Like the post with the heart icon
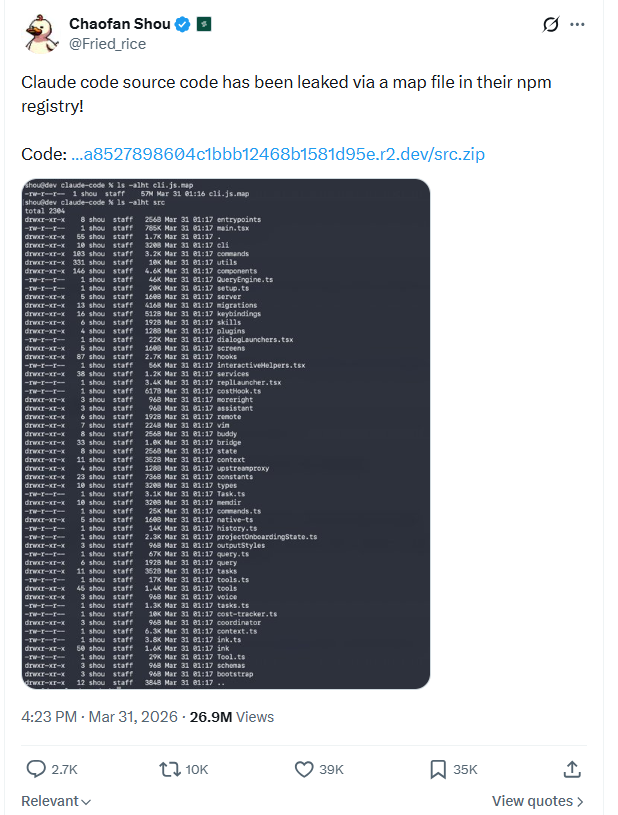This screenshot has width=618, height=815. point(304,768)
